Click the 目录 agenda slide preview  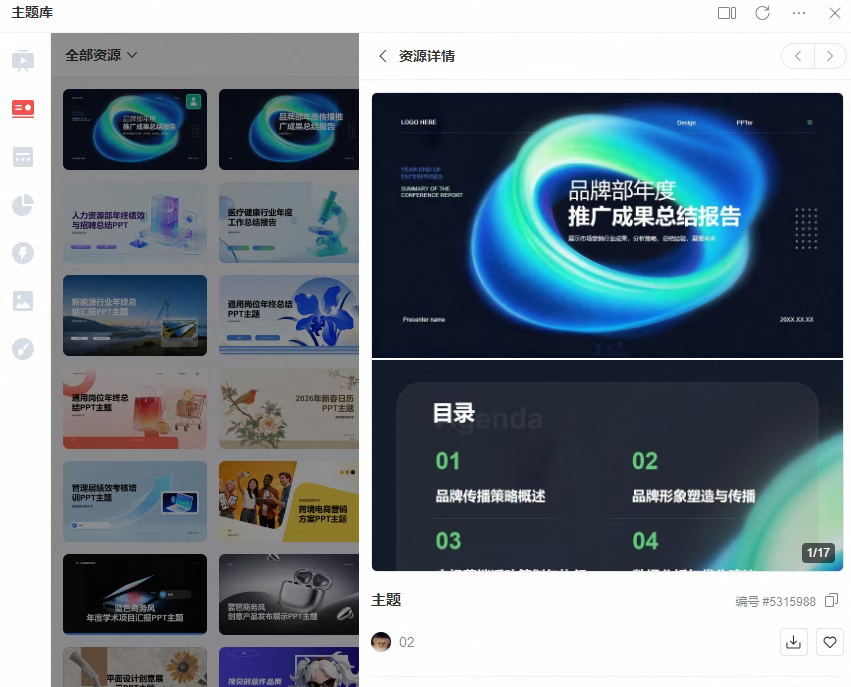[x=607, y=466]
